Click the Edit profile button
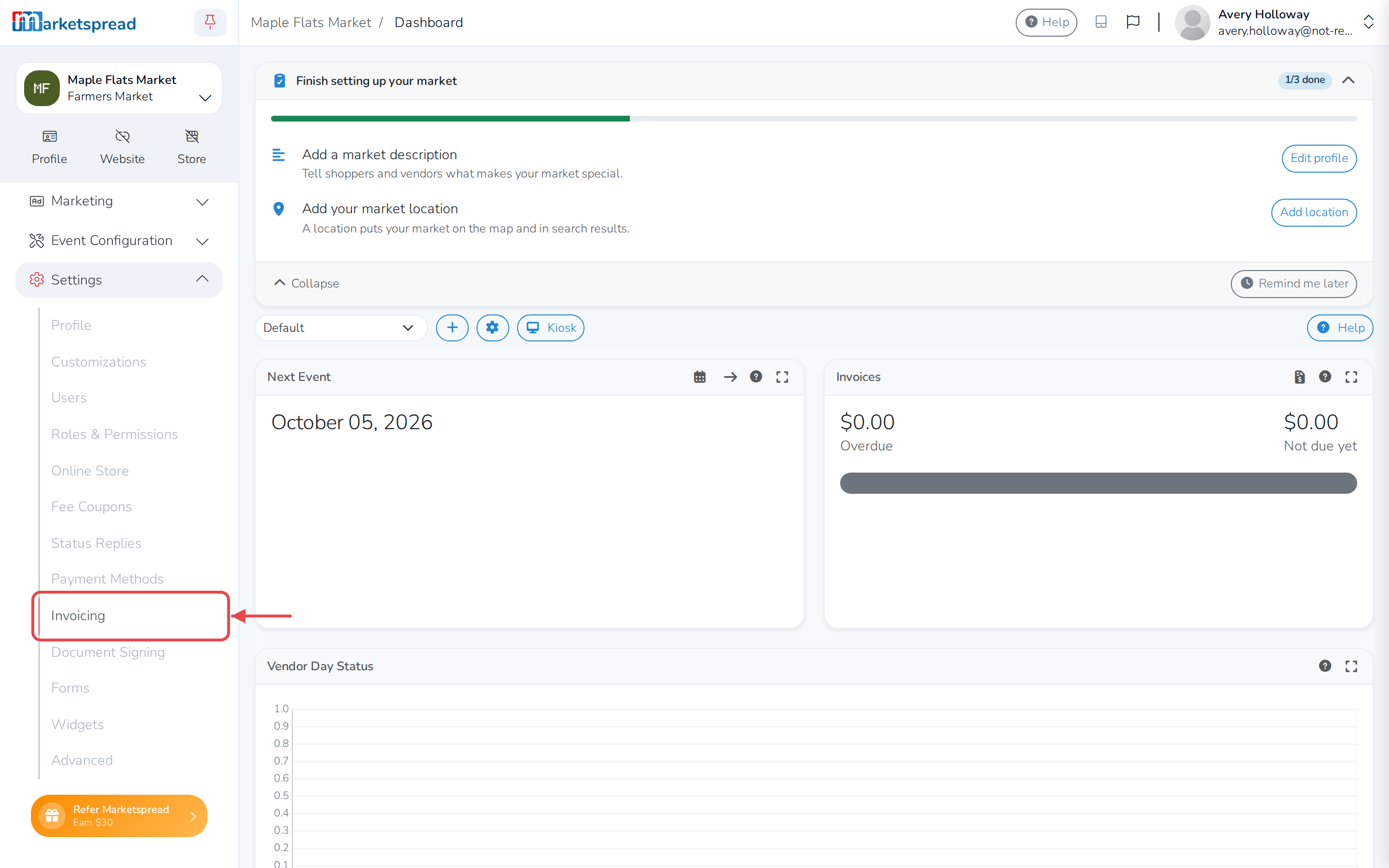 1319,159
